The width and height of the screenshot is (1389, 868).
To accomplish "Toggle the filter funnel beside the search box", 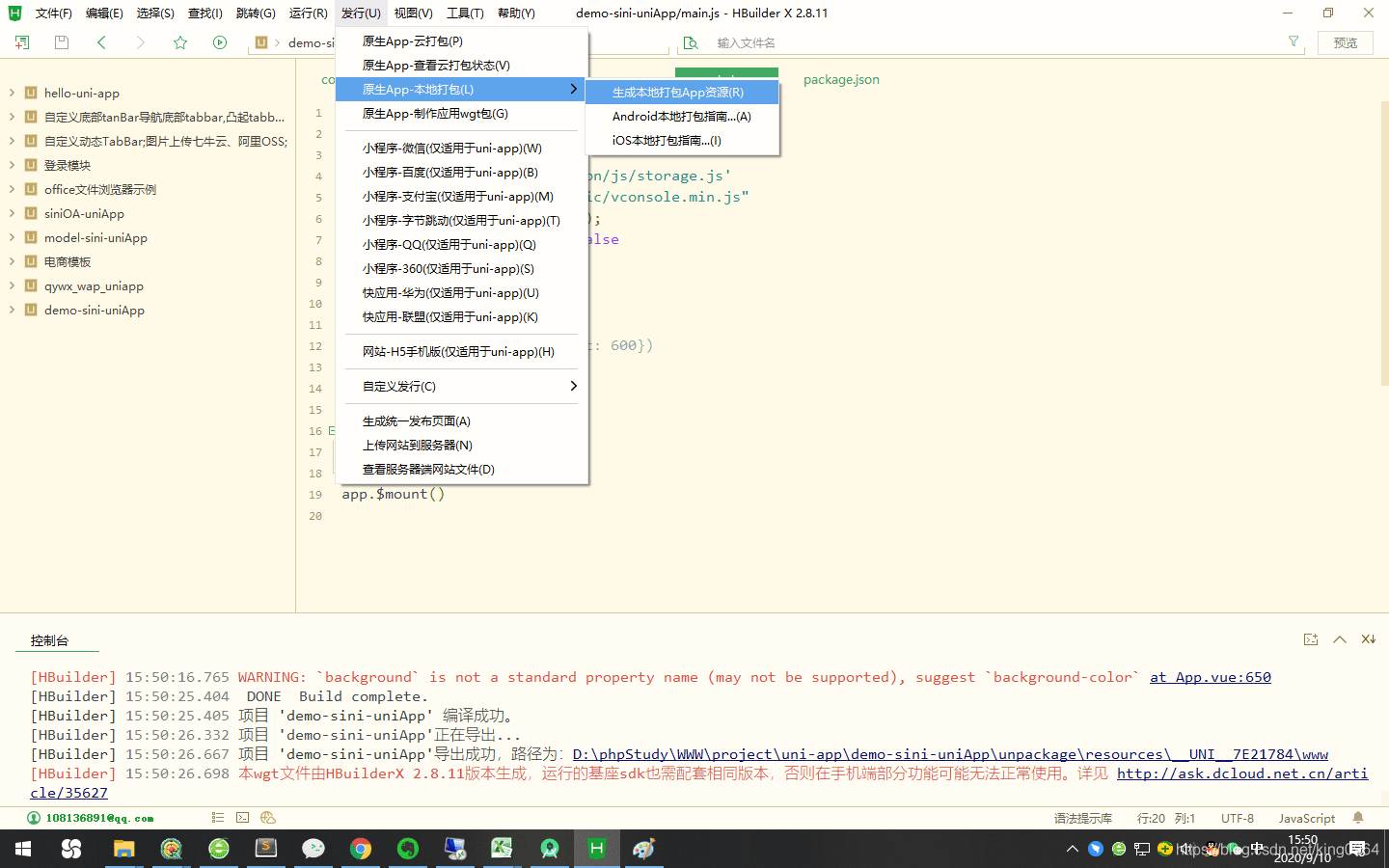I will point(1293,42).
